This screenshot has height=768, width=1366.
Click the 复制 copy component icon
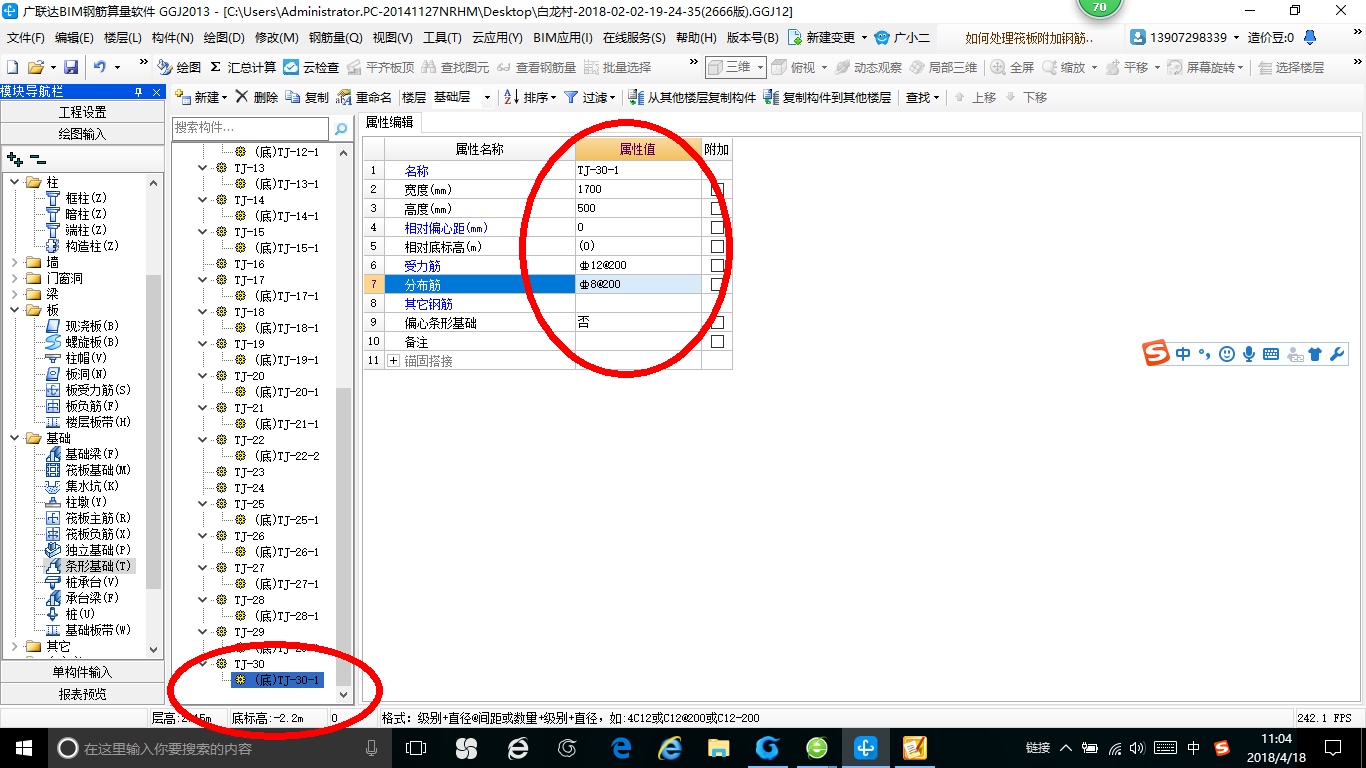click(307, 97)
